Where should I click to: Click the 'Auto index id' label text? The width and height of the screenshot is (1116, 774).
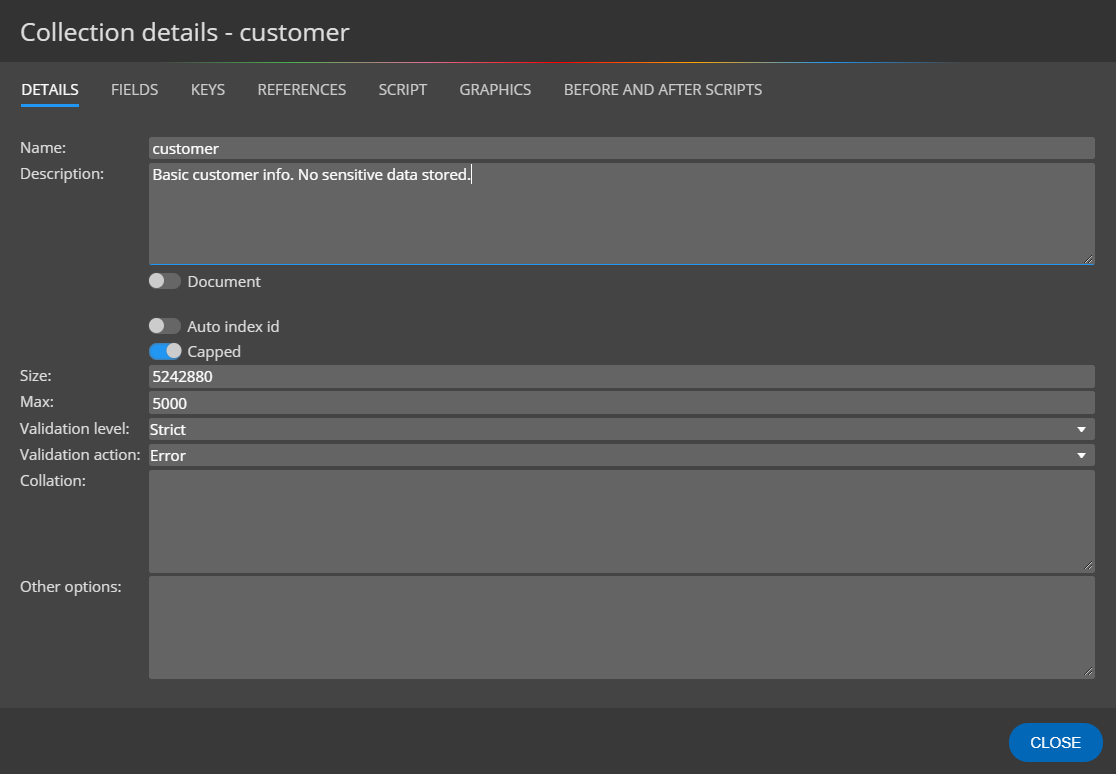tap(233, 327)
